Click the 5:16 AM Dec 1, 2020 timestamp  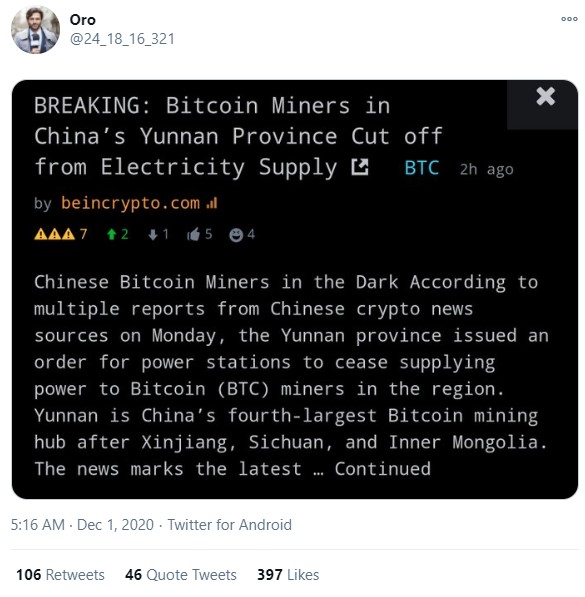coord(82,525)
